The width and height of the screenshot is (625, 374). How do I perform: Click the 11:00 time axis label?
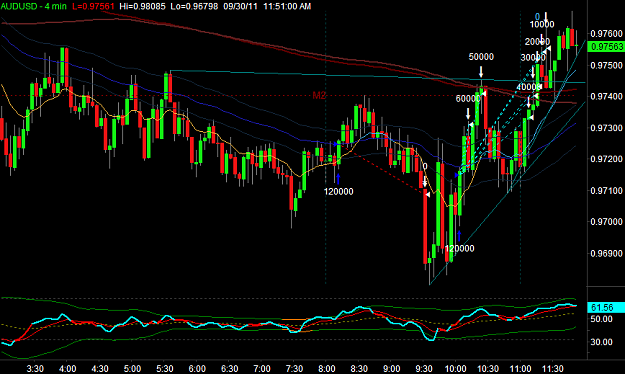520,368
